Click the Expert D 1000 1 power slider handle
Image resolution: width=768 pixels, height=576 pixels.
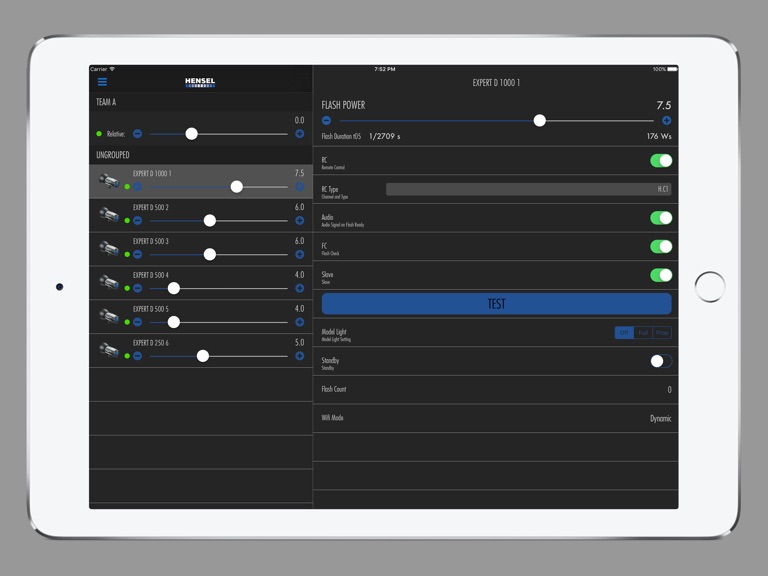[x=237, y=187]
